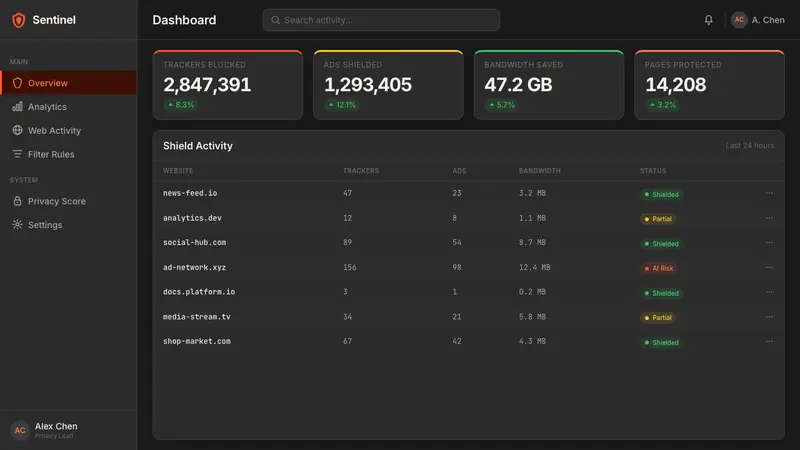Sort by ADS column header
The image size is (800, 450).
click(459, 171)
